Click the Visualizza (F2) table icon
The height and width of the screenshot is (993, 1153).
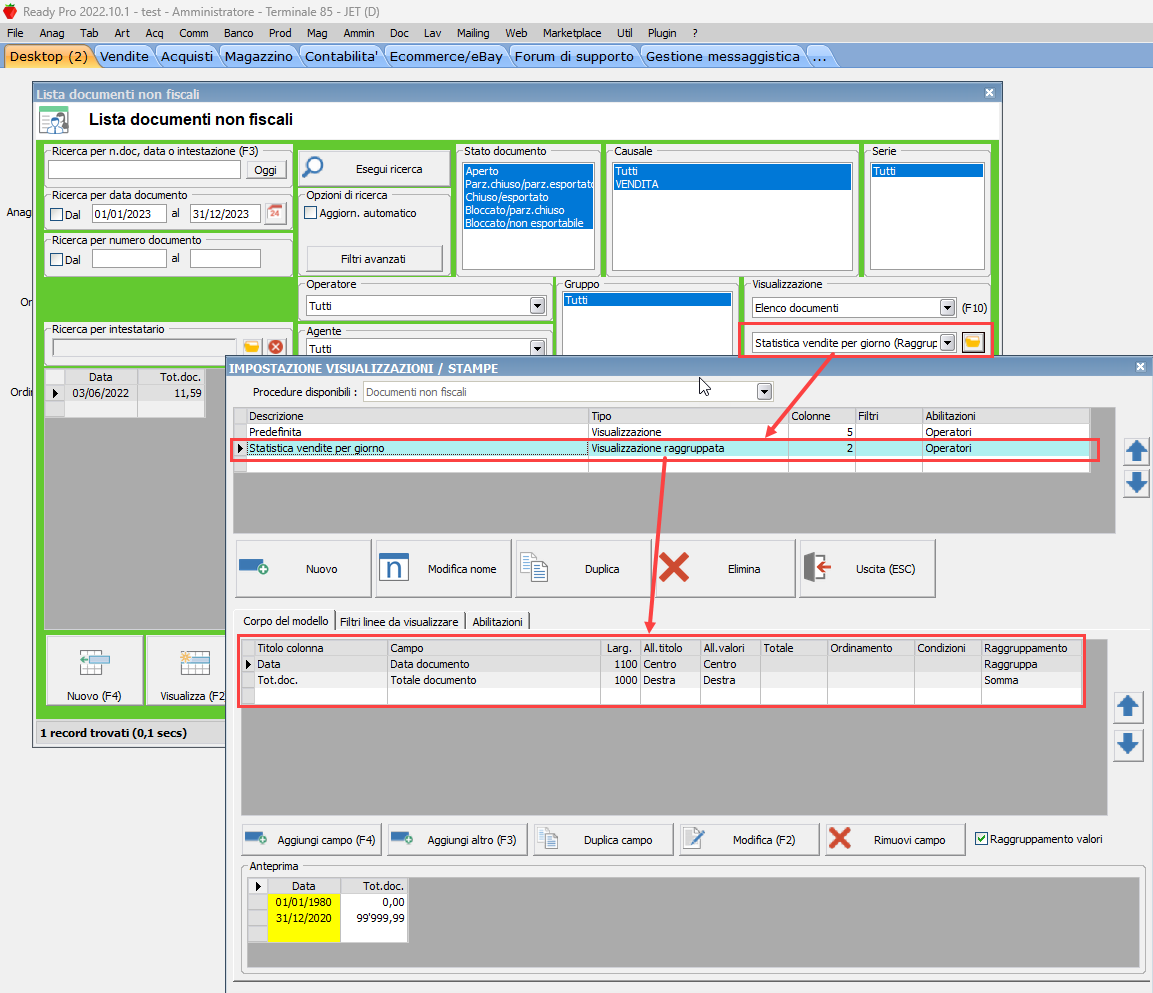195,663
